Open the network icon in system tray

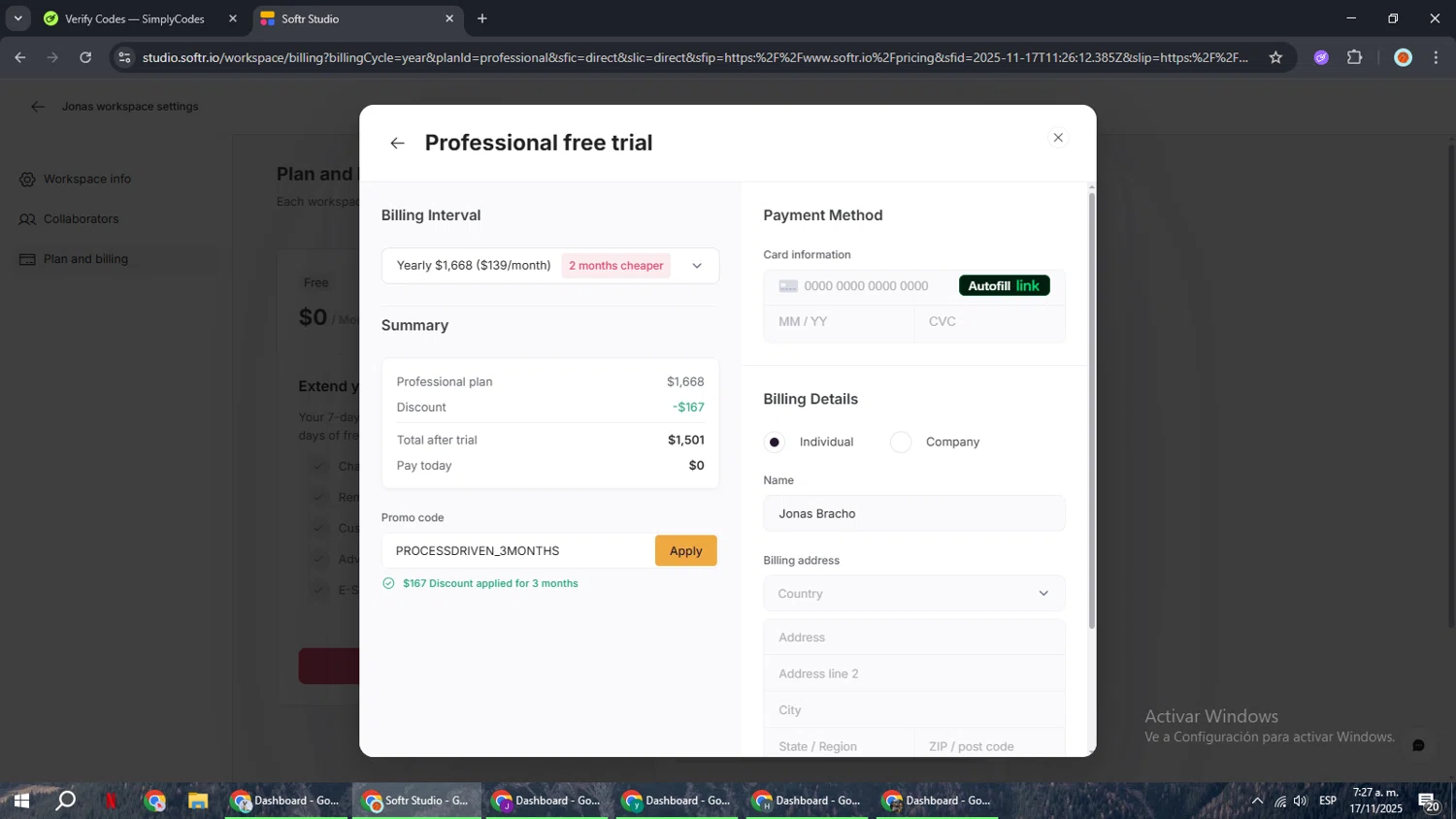click(1280, 801)
